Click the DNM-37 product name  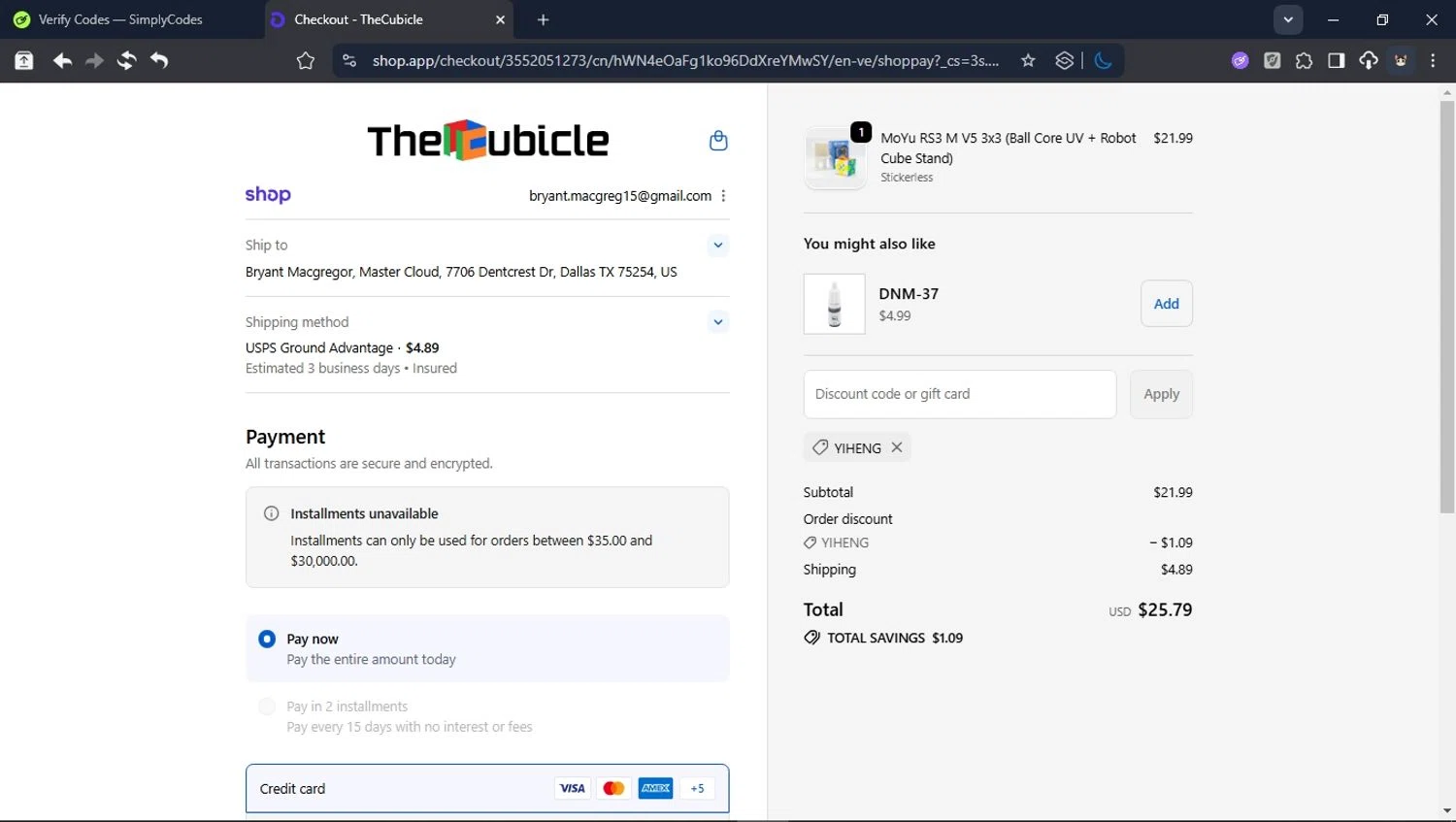(909, 293)
